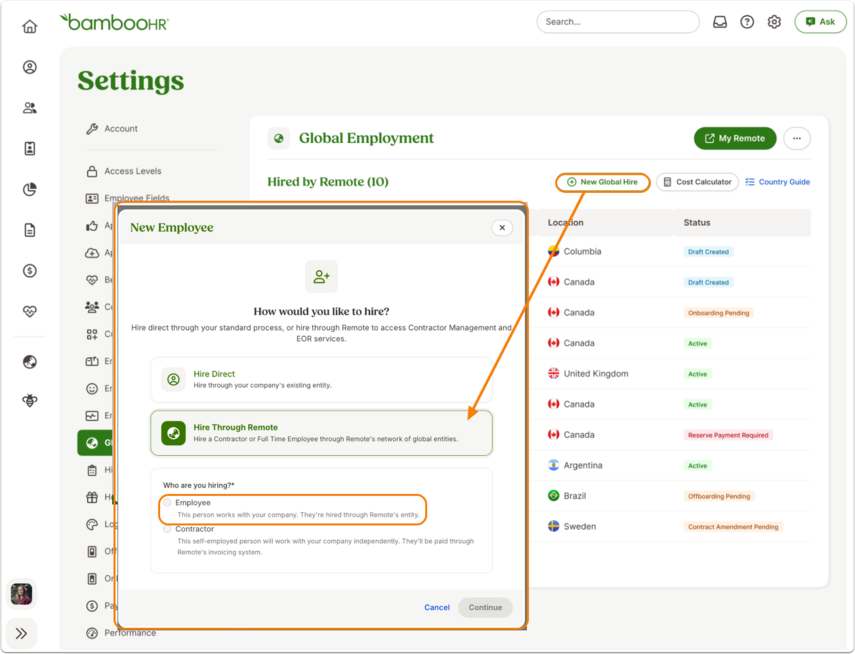Click the Draft Created badge for Columbia
Screen dimensions: 855x654
(708, 252)
